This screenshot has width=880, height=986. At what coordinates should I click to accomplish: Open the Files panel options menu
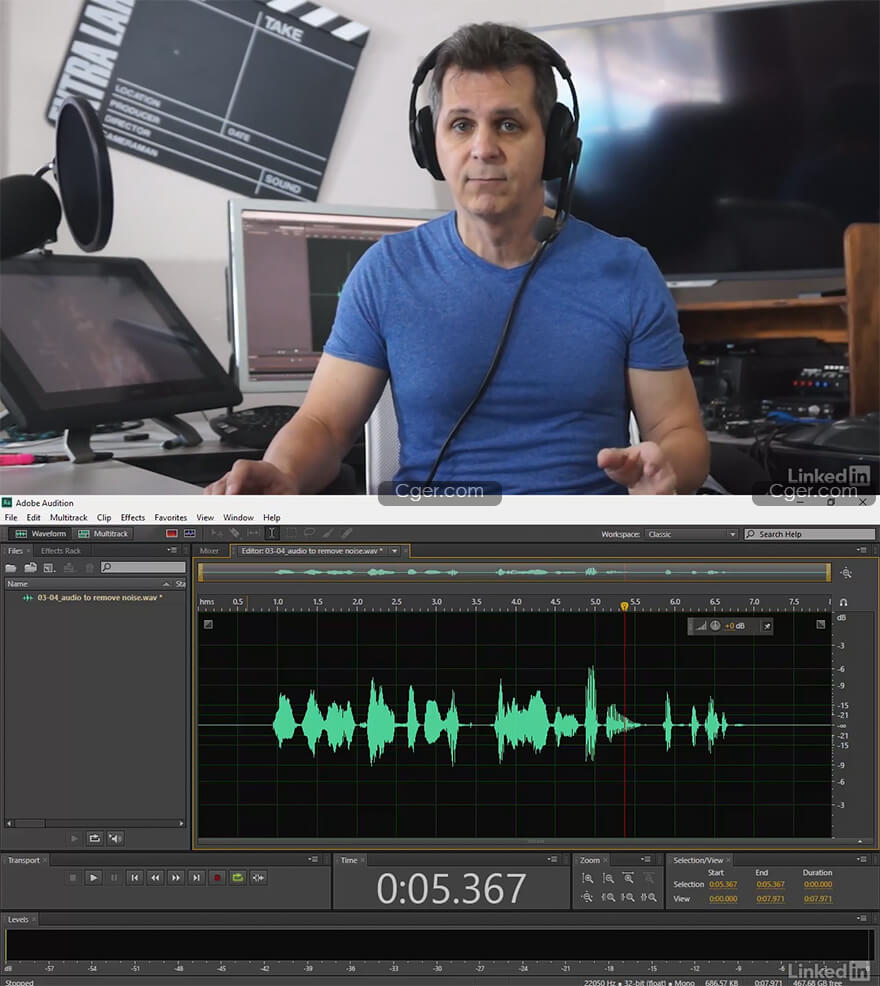(x=172, y=550)
